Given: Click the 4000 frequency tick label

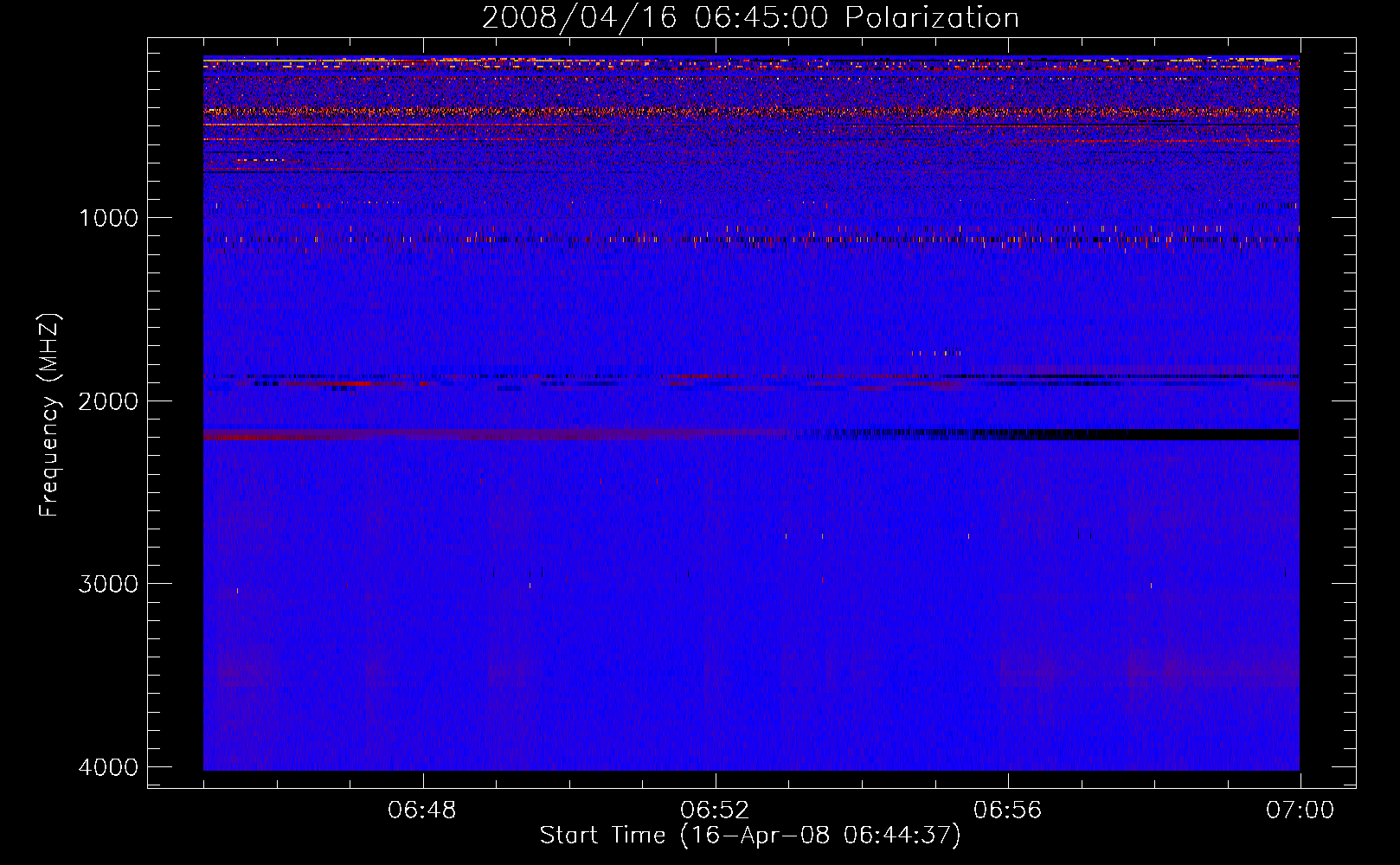Looking at the screenshot, I should pyautogui.click(x=108, y=767).
